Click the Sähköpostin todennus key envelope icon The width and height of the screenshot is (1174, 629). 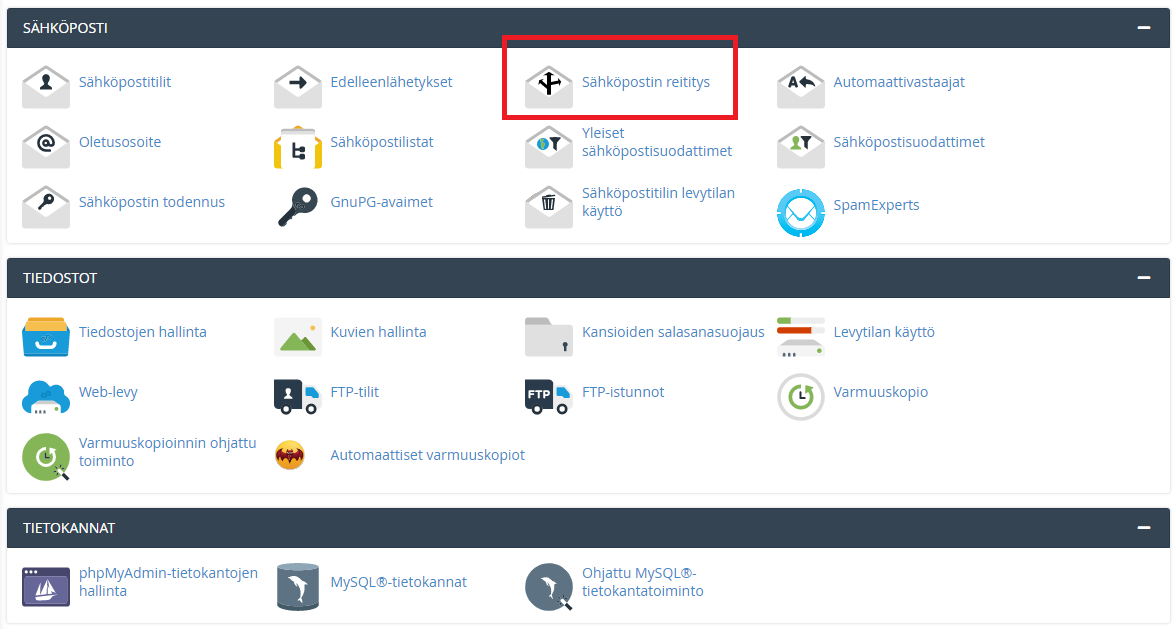[x=46, y=206]
